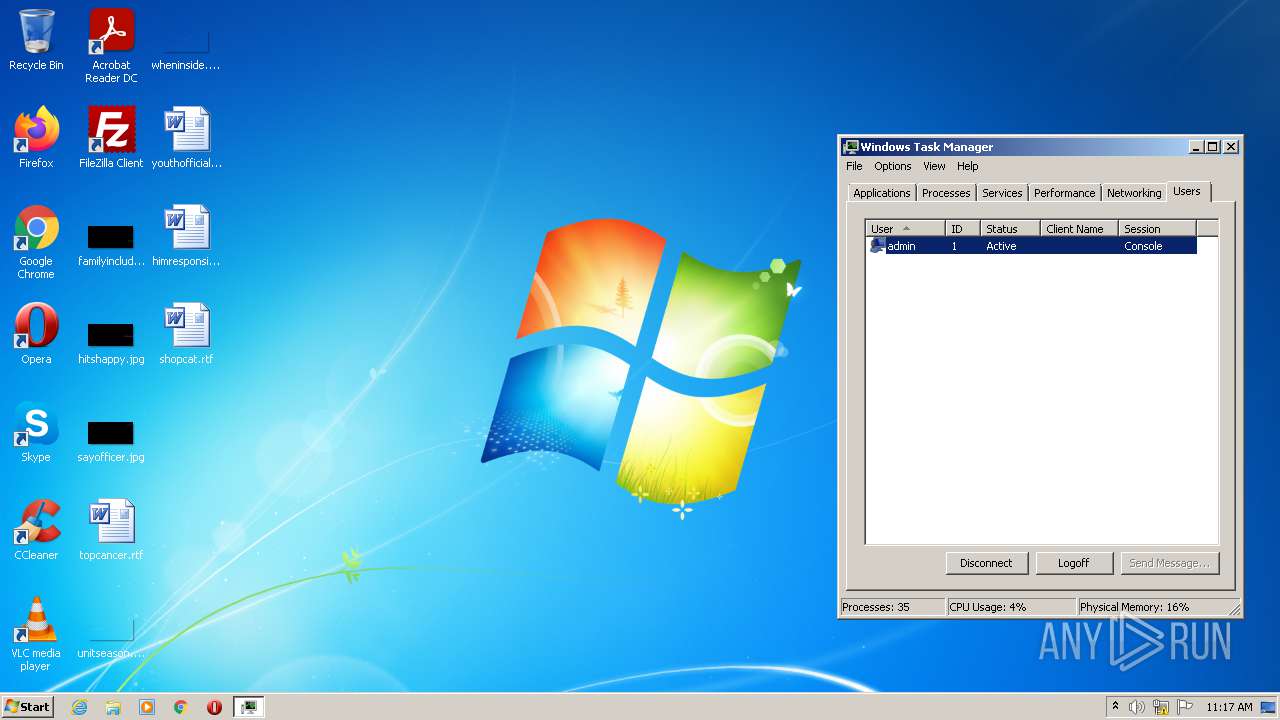This screenshot has width=1280, height=720.
Task: Sort by Status column header
Action: (1010, 229)
